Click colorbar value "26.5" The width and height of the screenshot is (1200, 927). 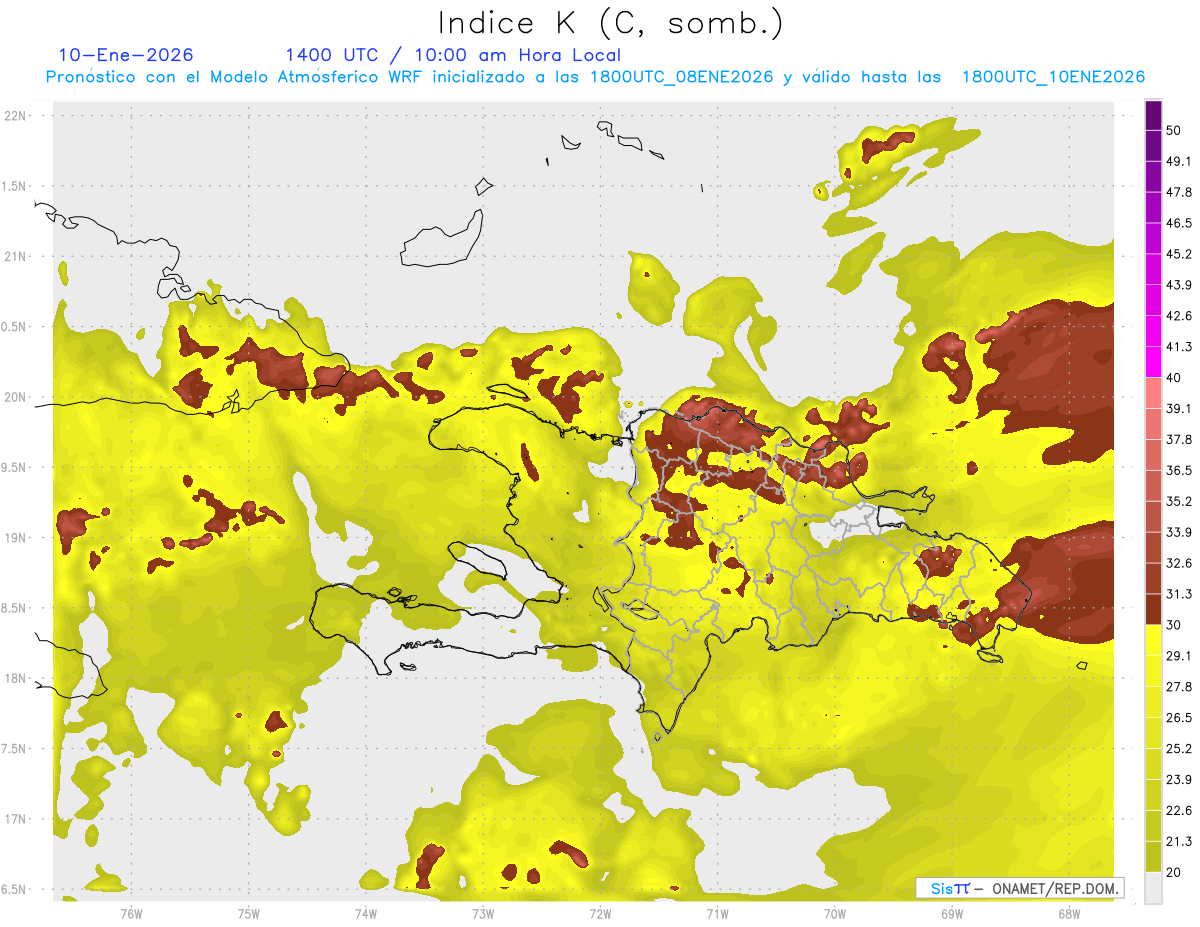(1179, 718)
